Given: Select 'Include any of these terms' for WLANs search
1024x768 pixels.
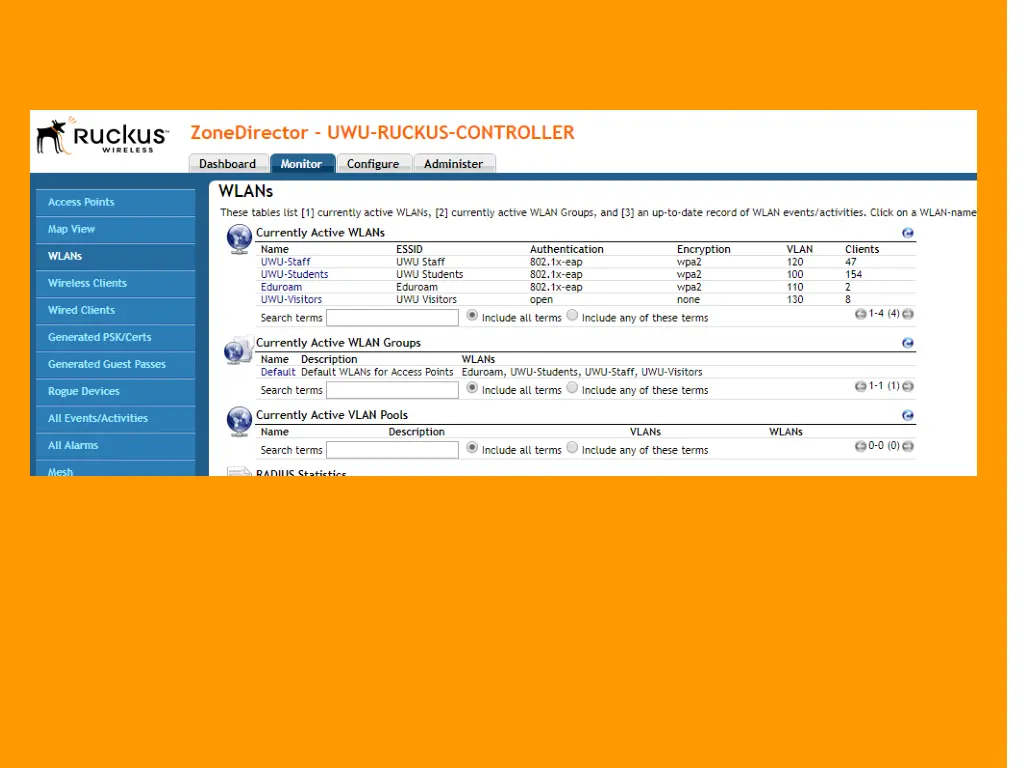Looking at the screenshot, I should tap(572, 315).
